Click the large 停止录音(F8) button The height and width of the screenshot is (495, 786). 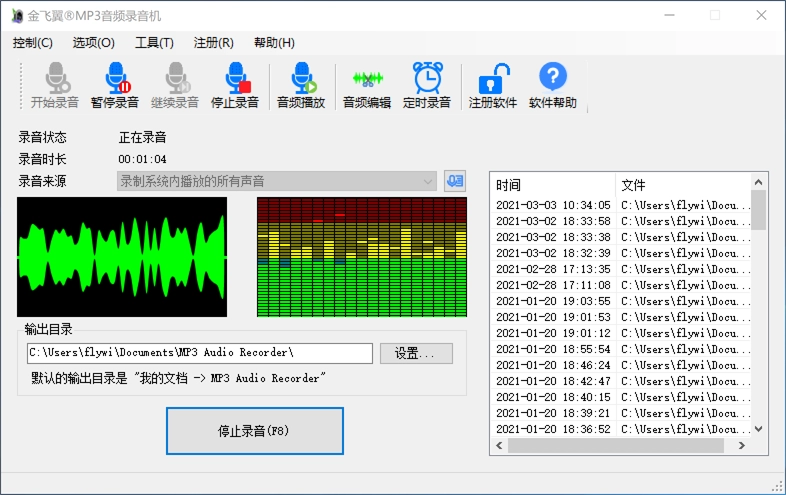pyautogui.click(x=255, y=431)
